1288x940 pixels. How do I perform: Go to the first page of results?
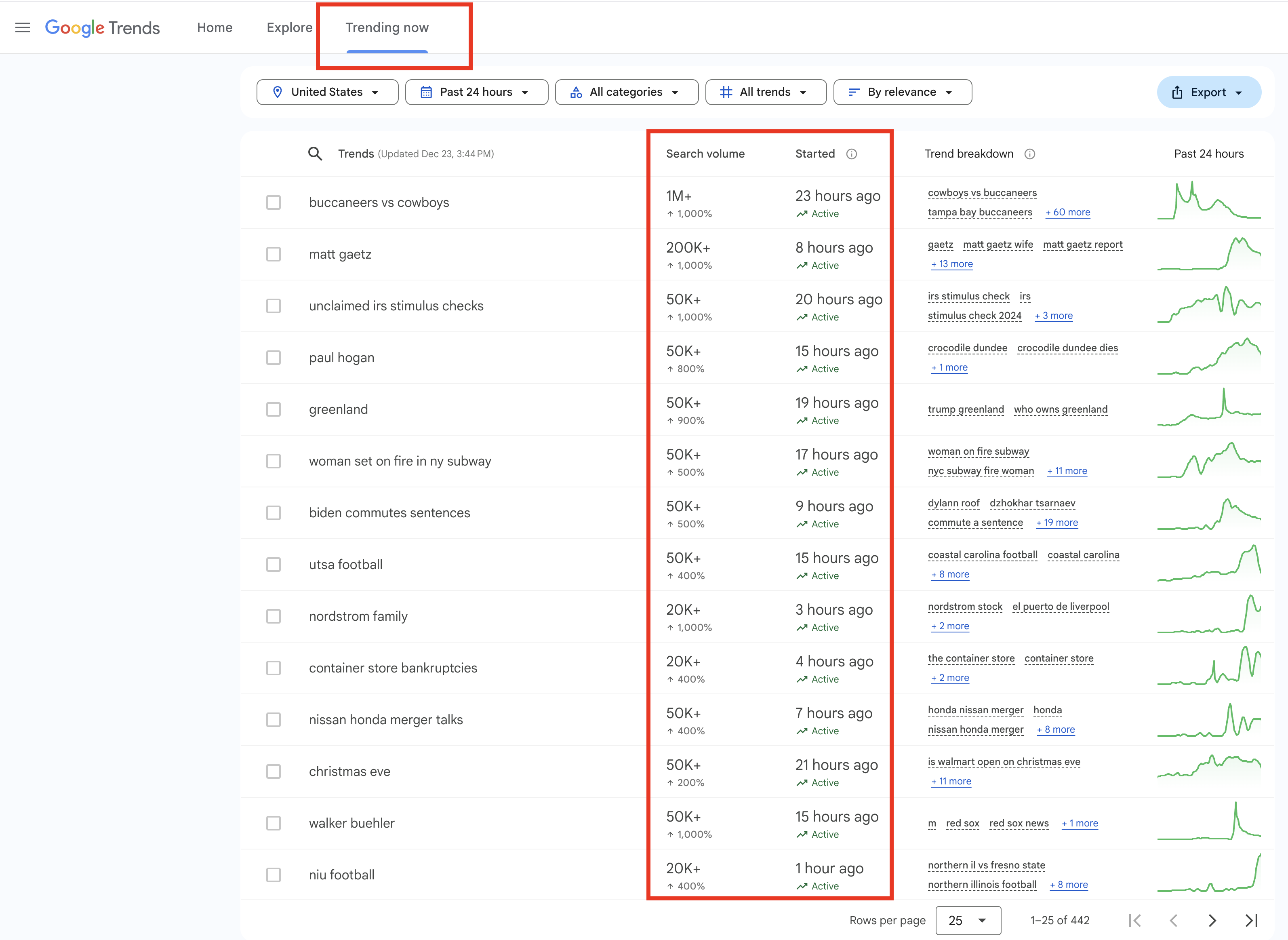click(1135, 920)
